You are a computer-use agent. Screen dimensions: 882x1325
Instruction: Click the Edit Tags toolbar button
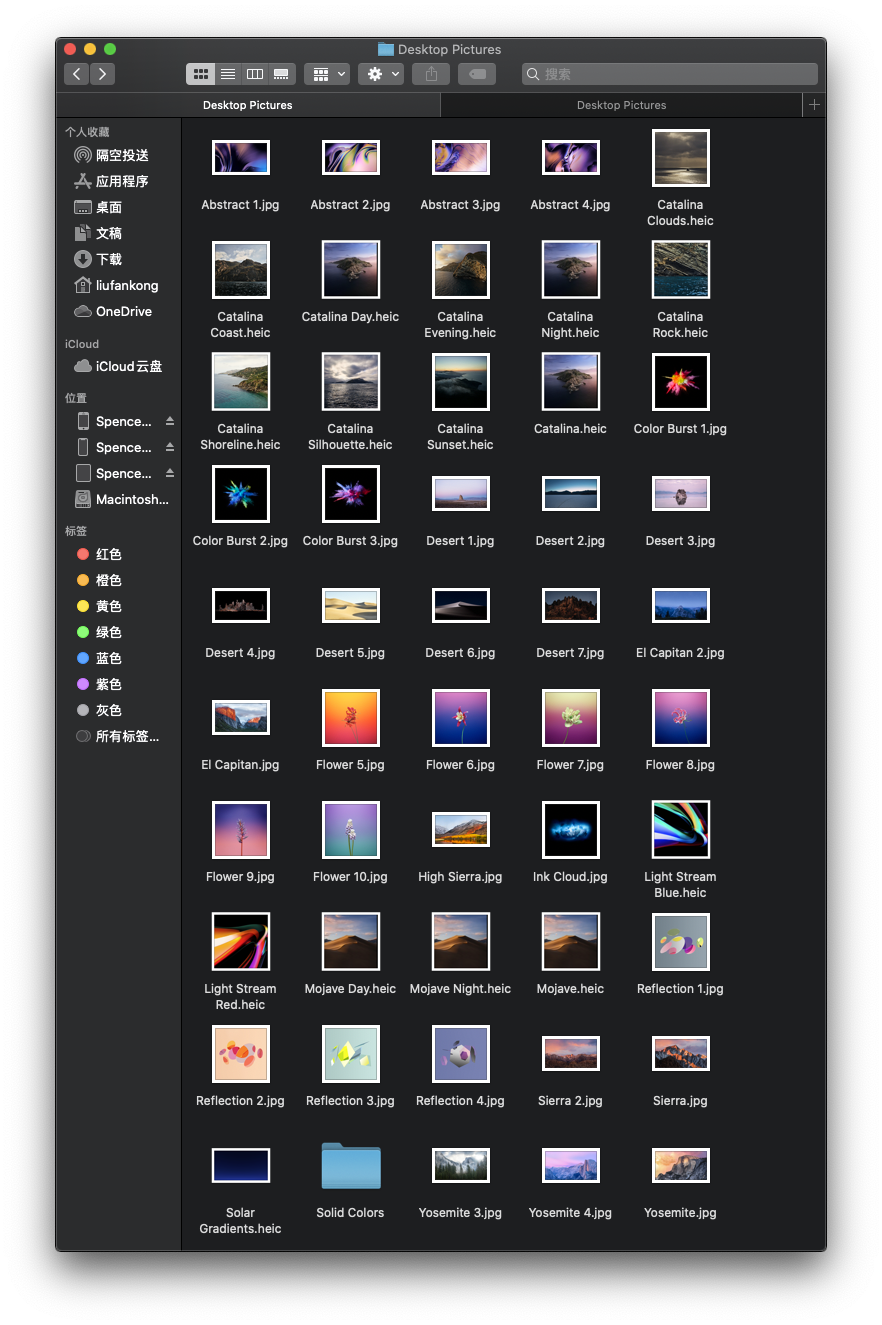tap(477, 74)
